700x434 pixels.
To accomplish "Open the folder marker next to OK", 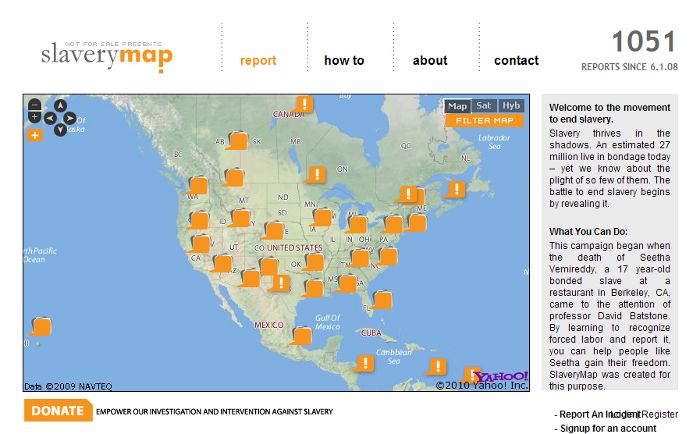I will (312, 262).
